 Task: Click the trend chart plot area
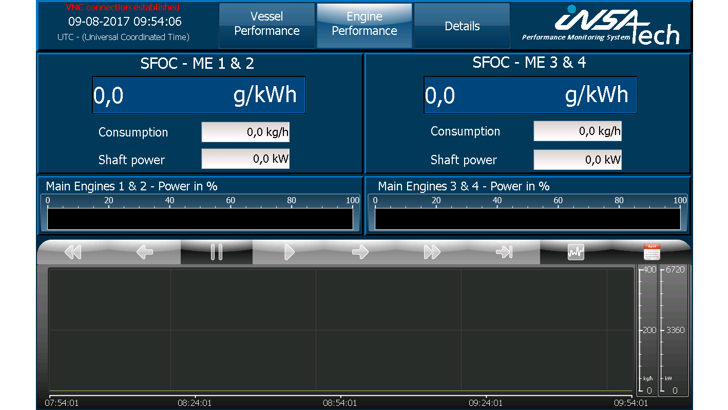[x=341, y=329]
